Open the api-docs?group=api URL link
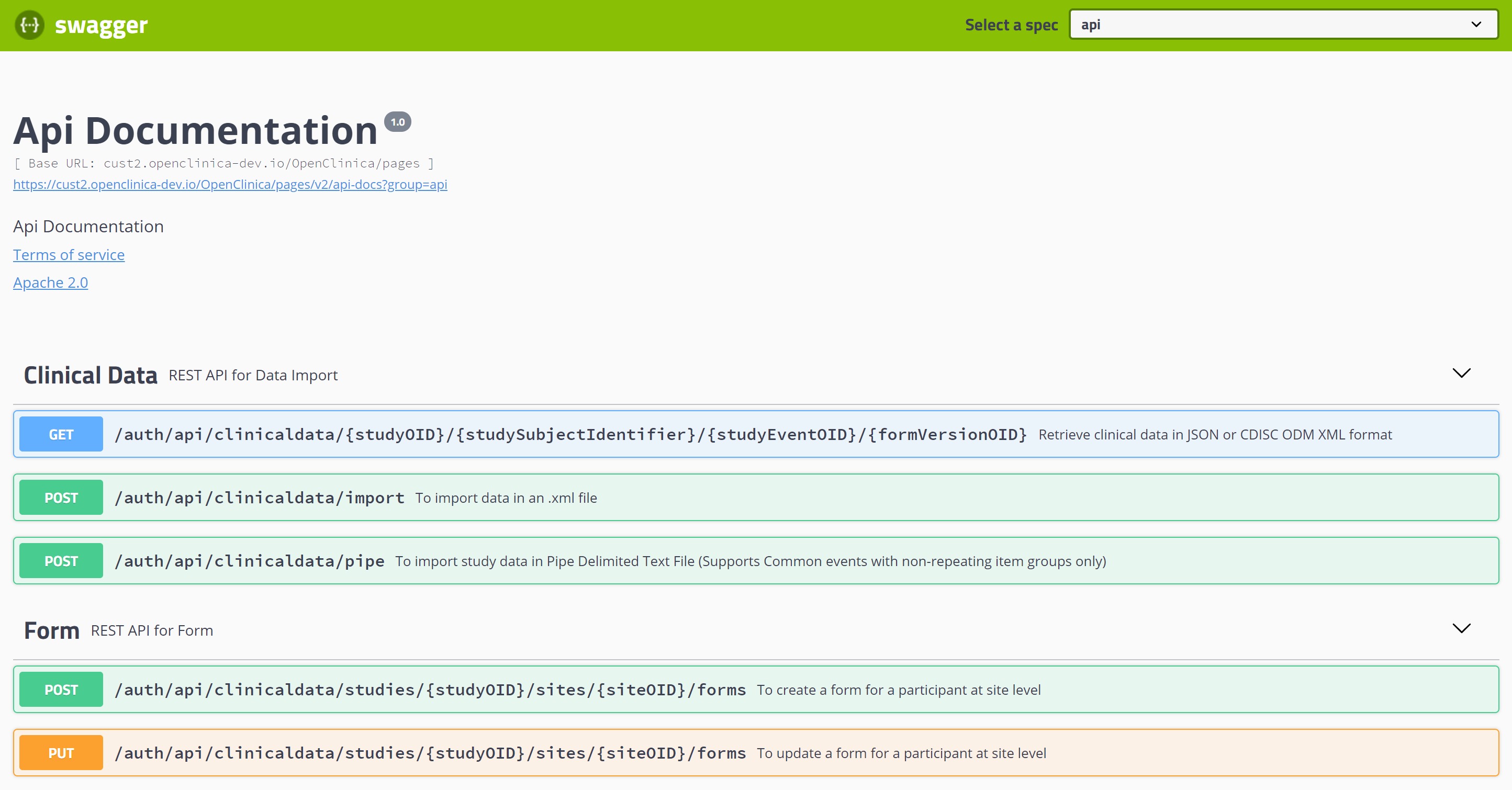This screenshot has width=1512, height=790. click(x=230, y=184)
